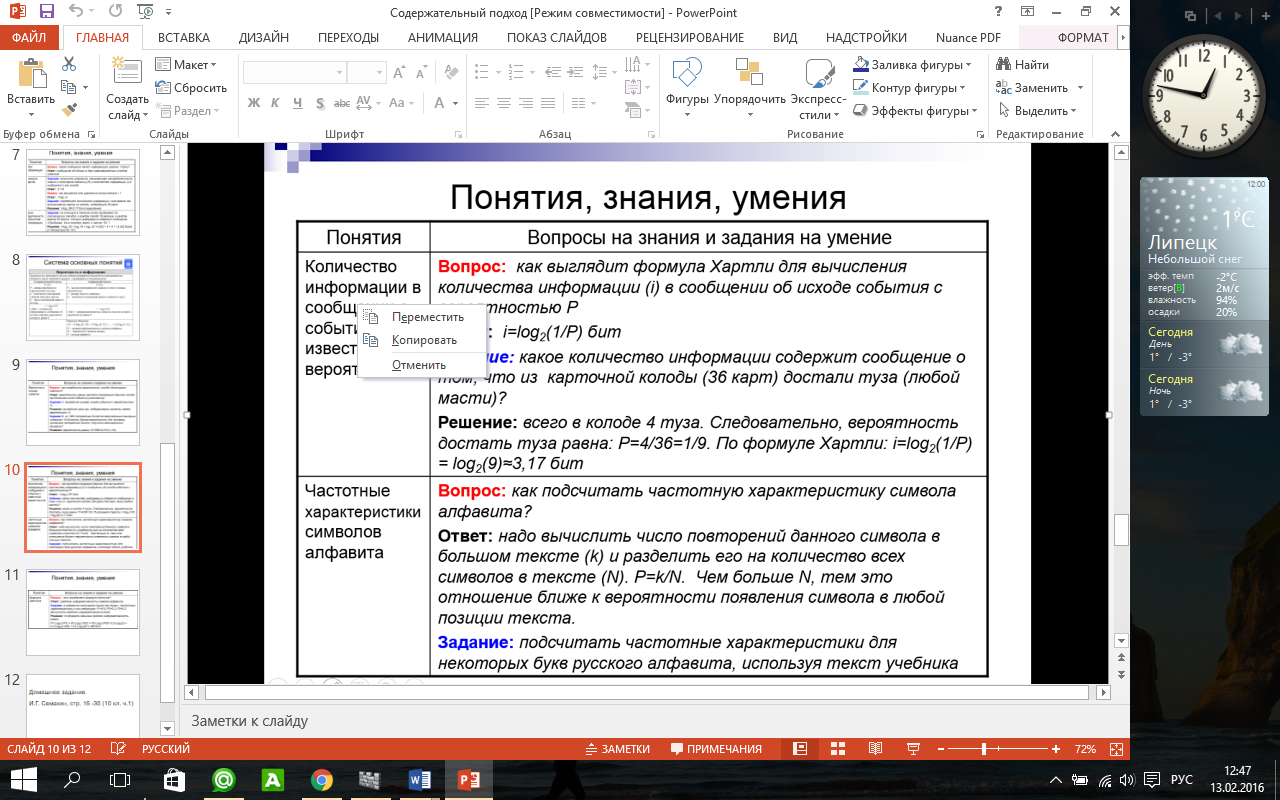Open the Макет layout dropdown
Image resolution: width=1280 pixels, height=800 pixels.
point(187,64)
